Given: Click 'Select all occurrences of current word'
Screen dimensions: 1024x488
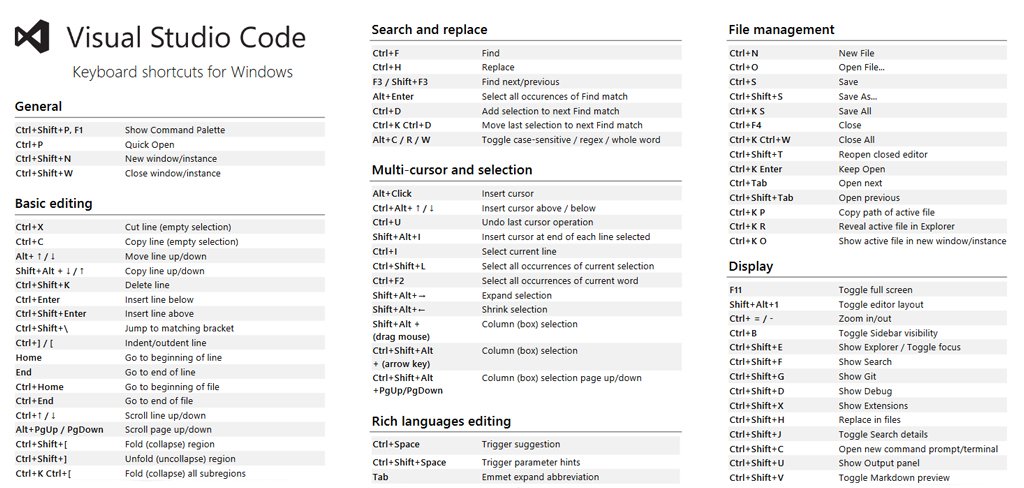Looking at the screenshot, I should [x=560, y=280].
